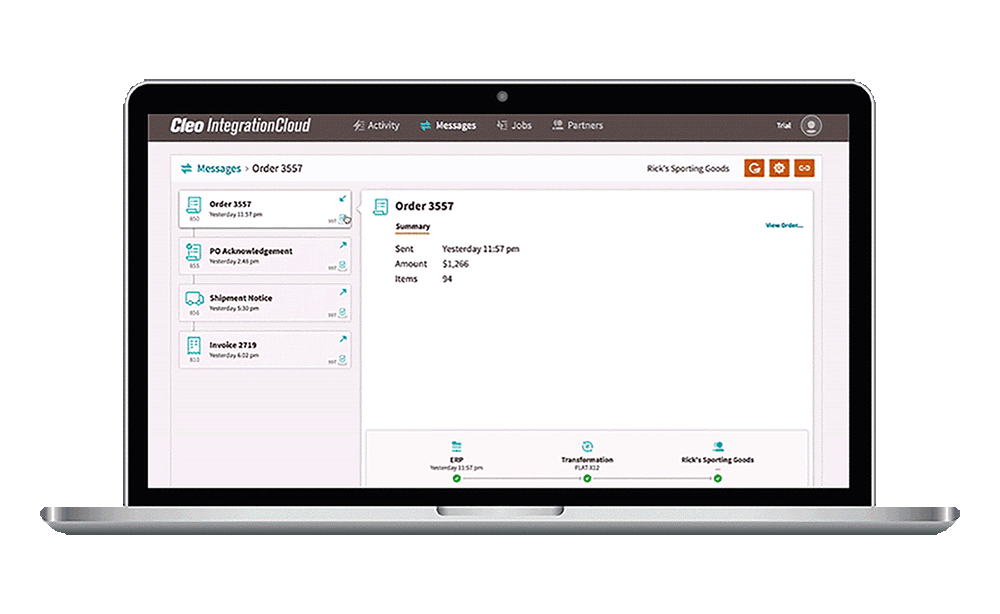Open settings via orange gear button
This screenshot has height=614, width=1000.
coord(779,169)
